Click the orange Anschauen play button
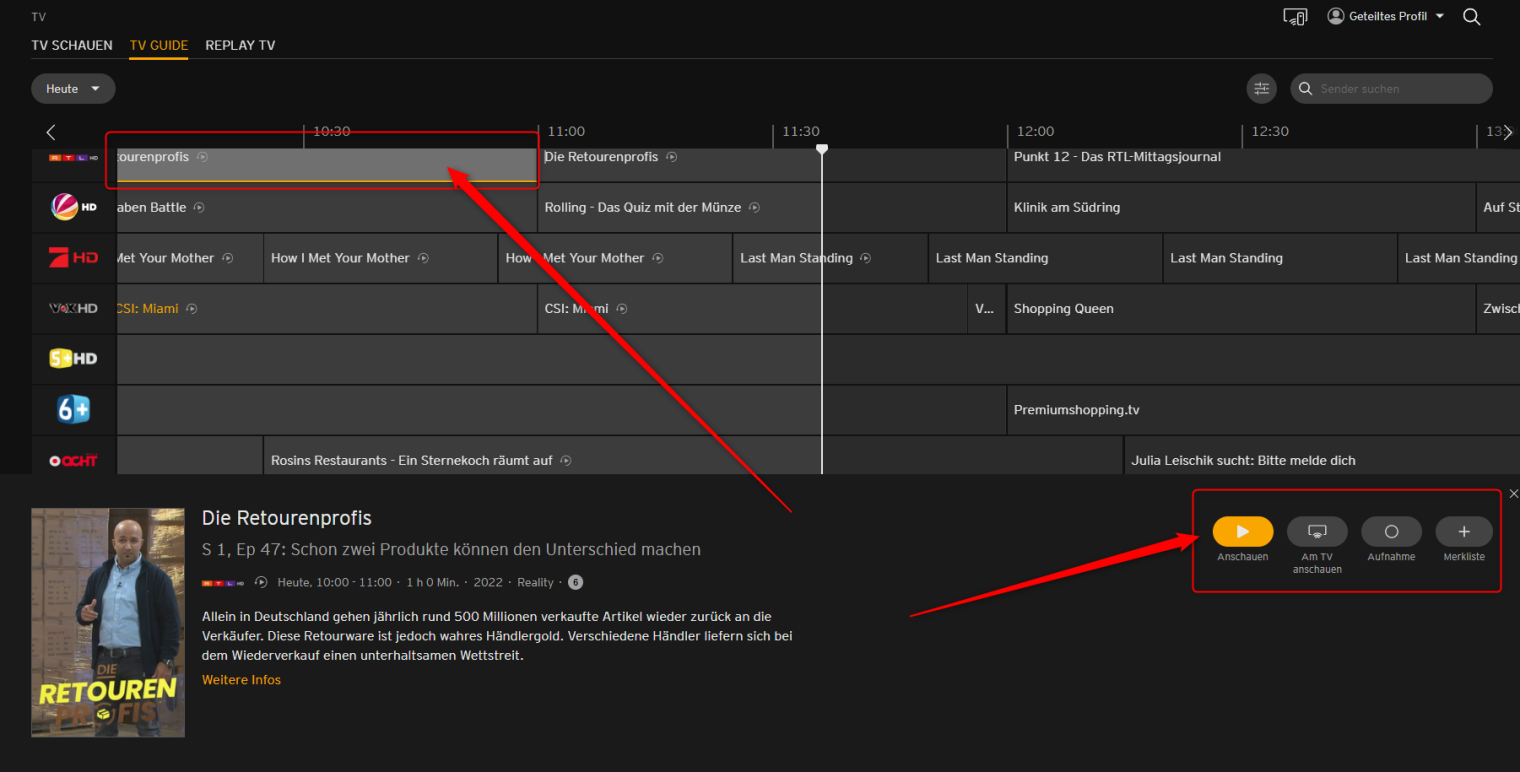1520x772 pixels. [x=1243, y=532]
